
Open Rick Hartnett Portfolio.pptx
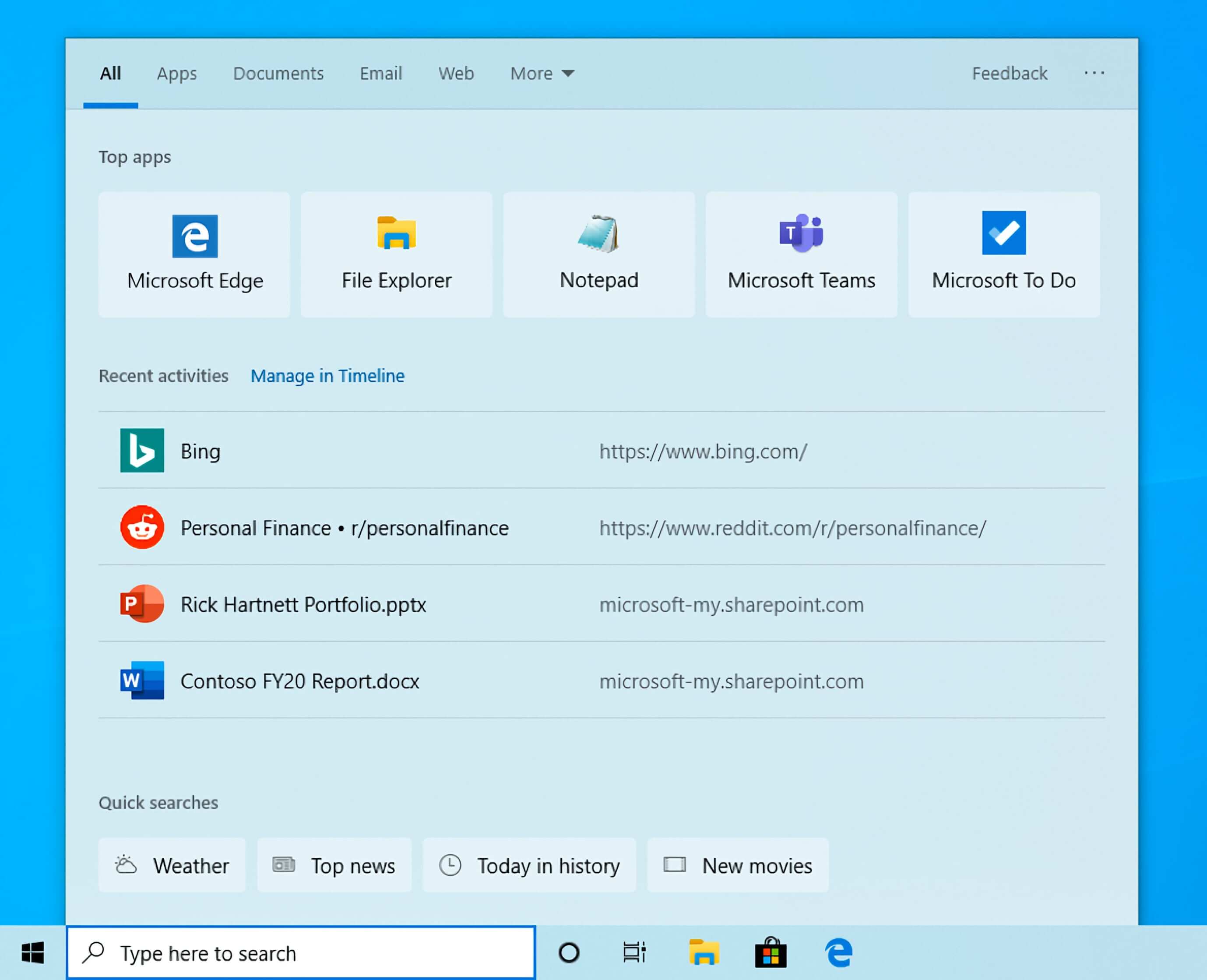[x=302, y=604]
